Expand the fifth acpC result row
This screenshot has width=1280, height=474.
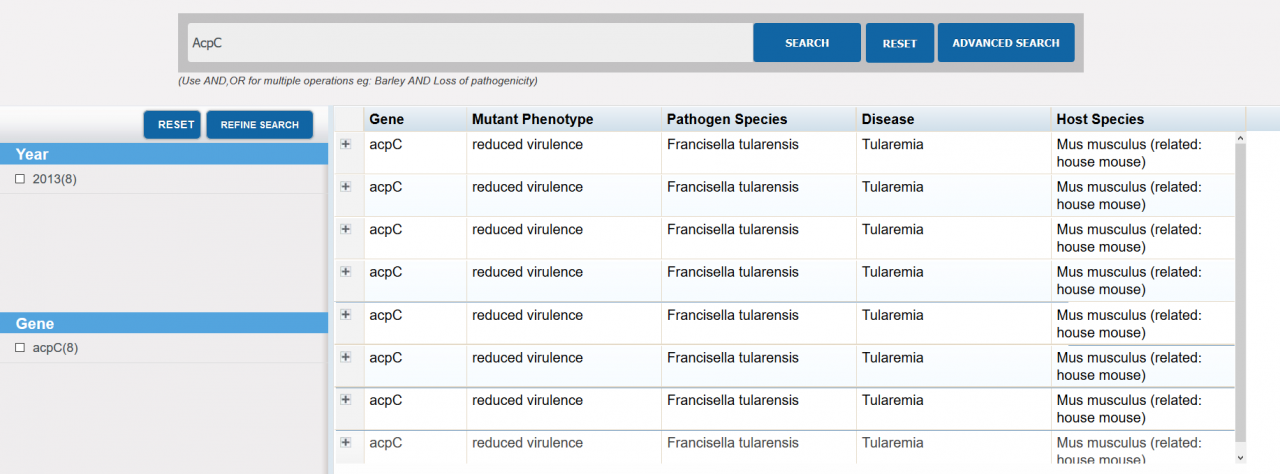click(x=346, y=314)
